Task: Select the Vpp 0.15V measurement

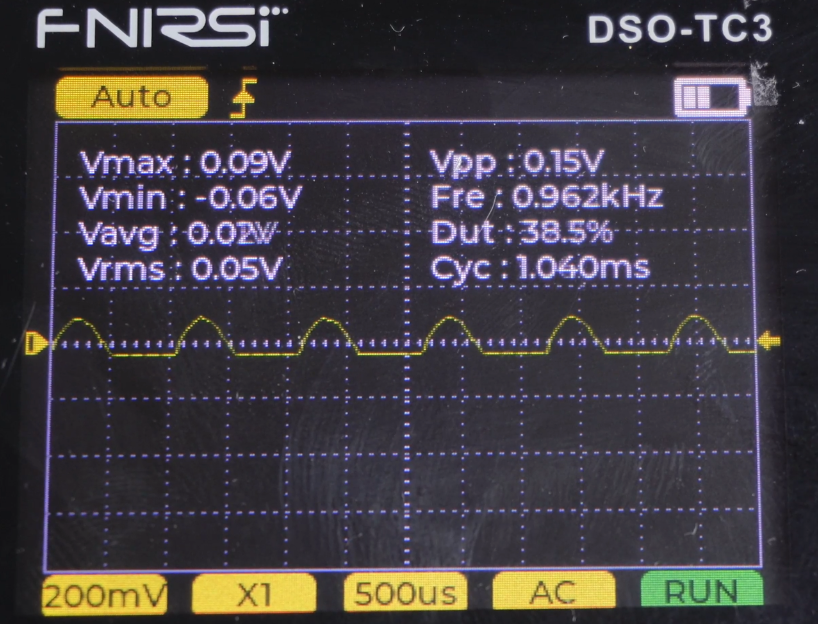Action: [516, 161]
